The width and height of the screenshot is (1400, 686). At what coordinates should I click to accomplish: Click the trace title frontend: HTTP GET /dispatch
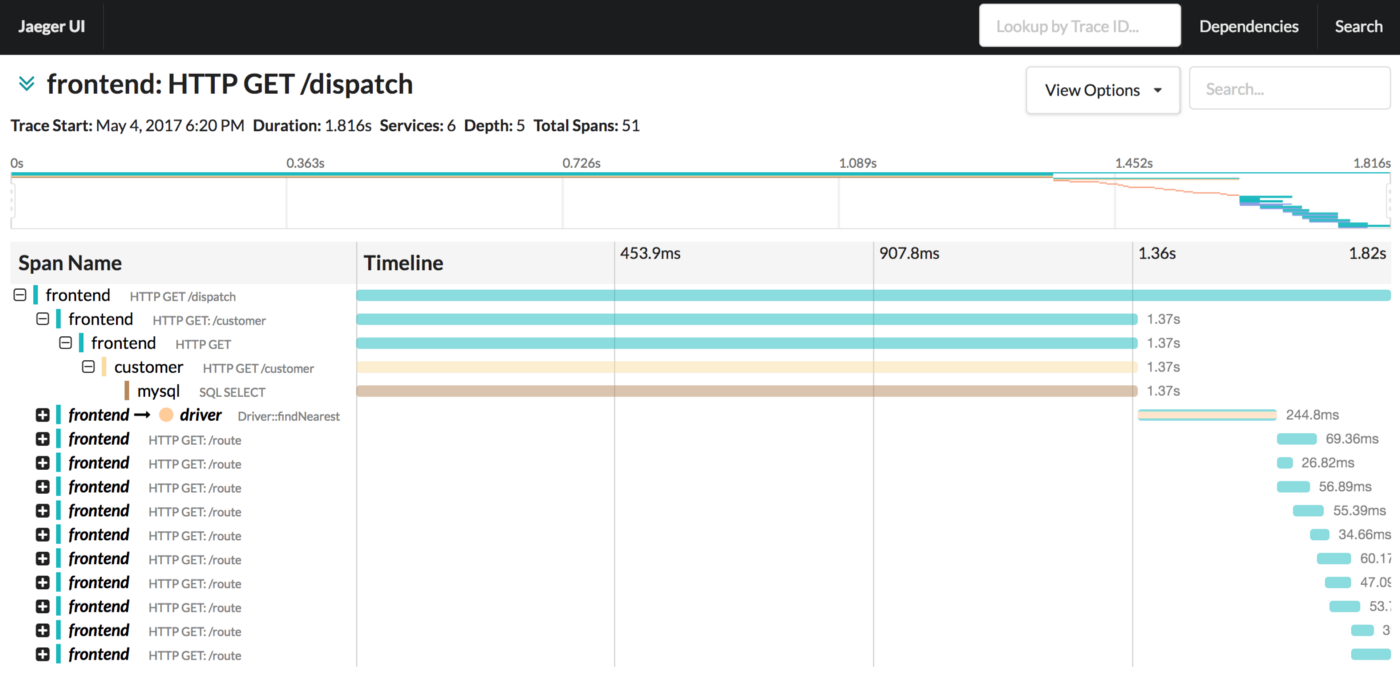click(230, 84)
